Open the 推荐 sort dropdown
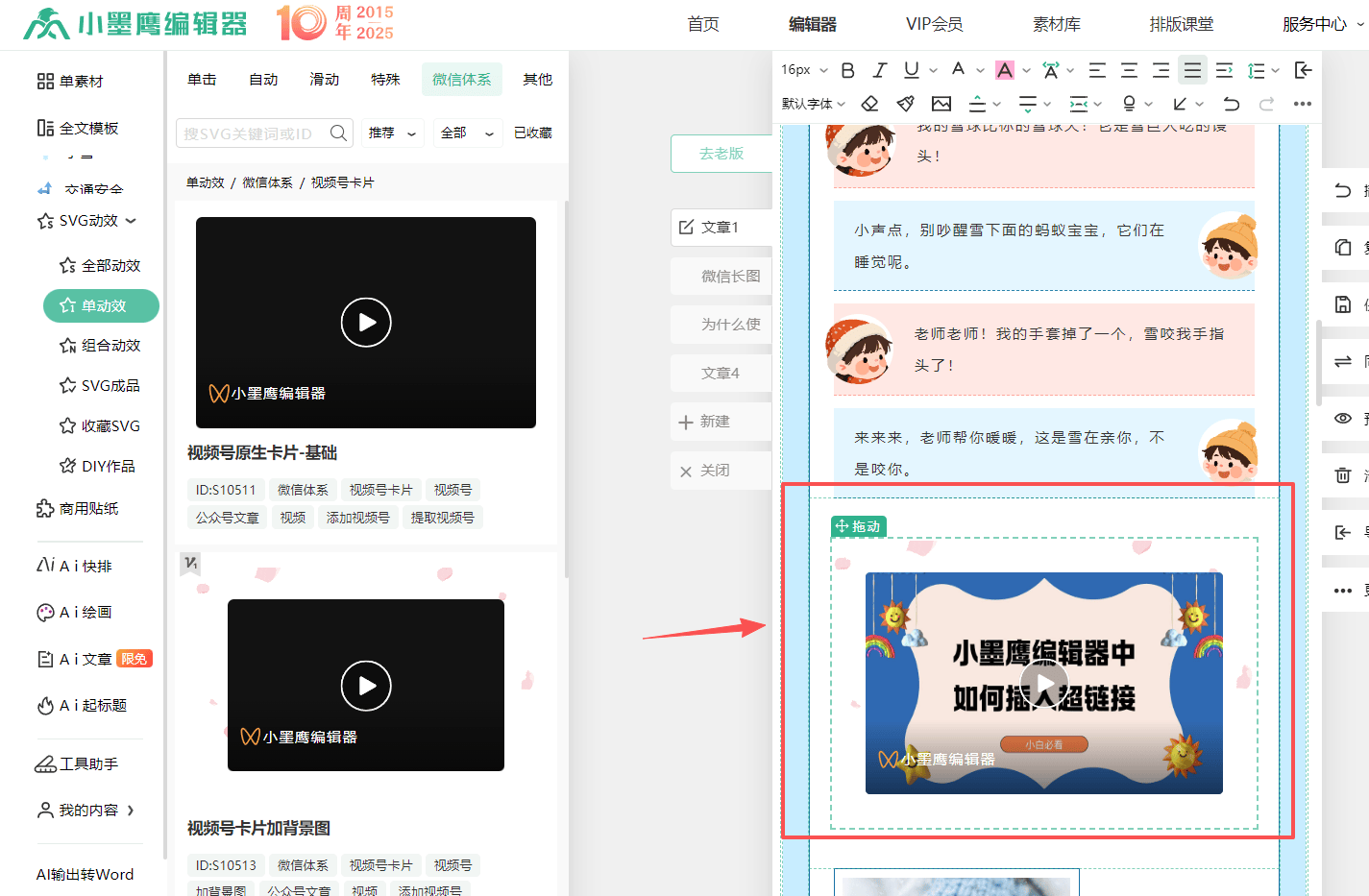This screenshot has width=1369, height=896. point(392,133)
